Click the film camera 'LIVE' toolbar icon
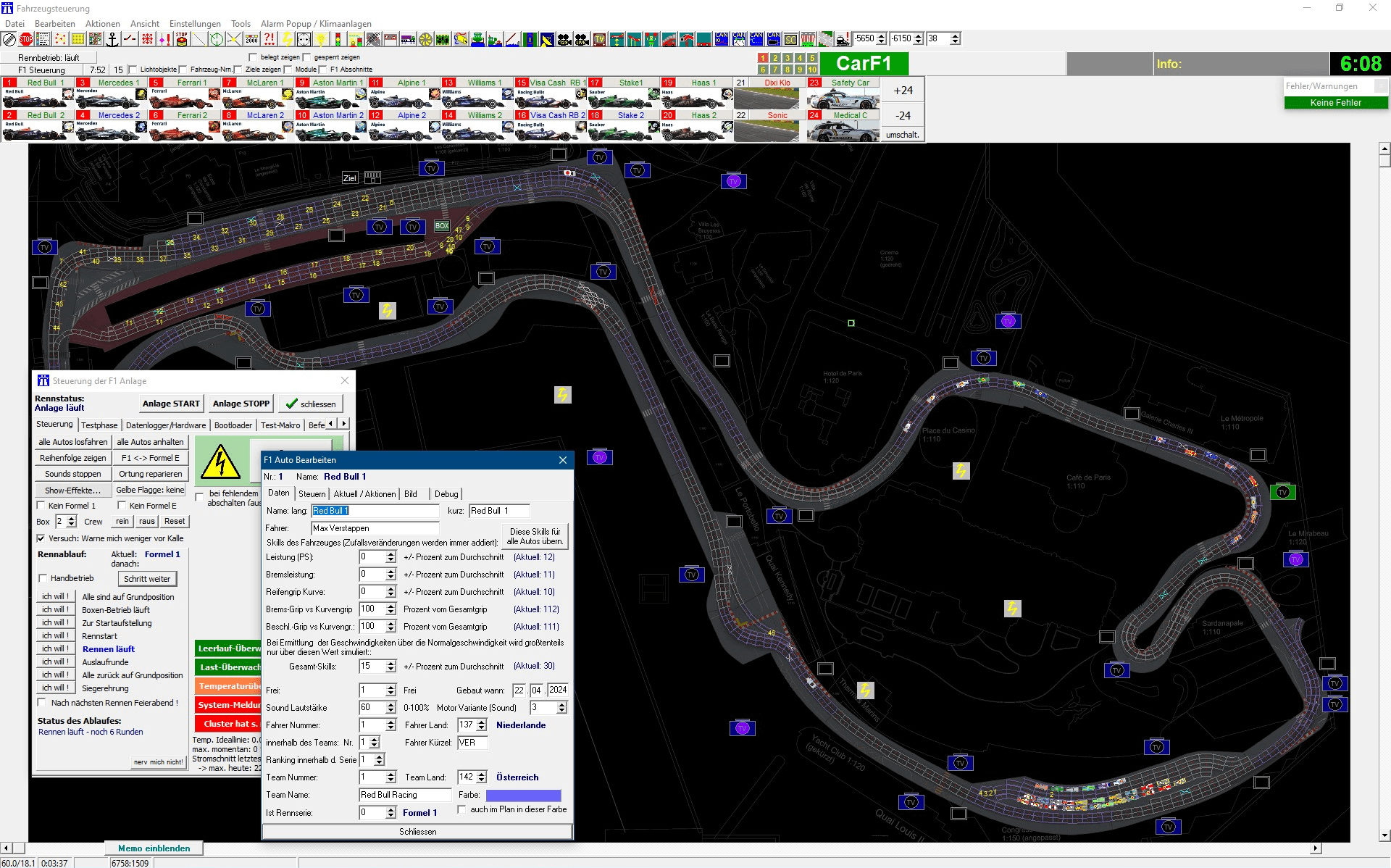The height and width of the screenshot is (868, 1391). pos(582,39)
